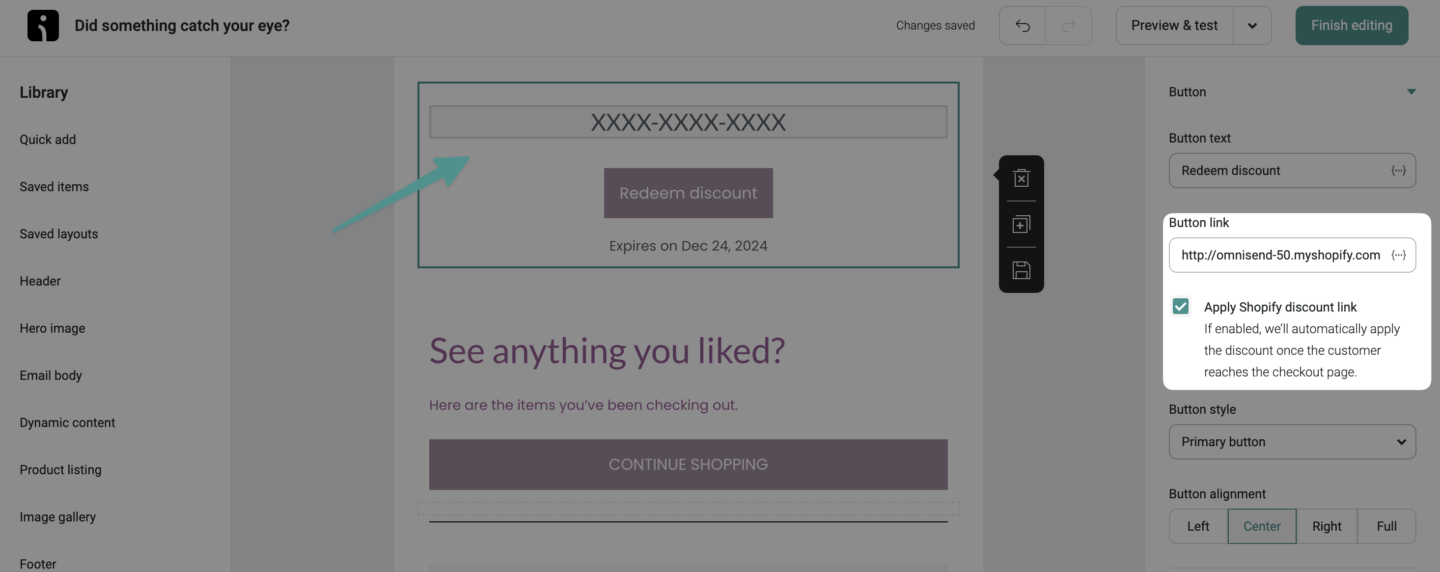Viewport: 1440px width, 572px height.
Task: Collapse the Button section
Action: (1411, 92)
